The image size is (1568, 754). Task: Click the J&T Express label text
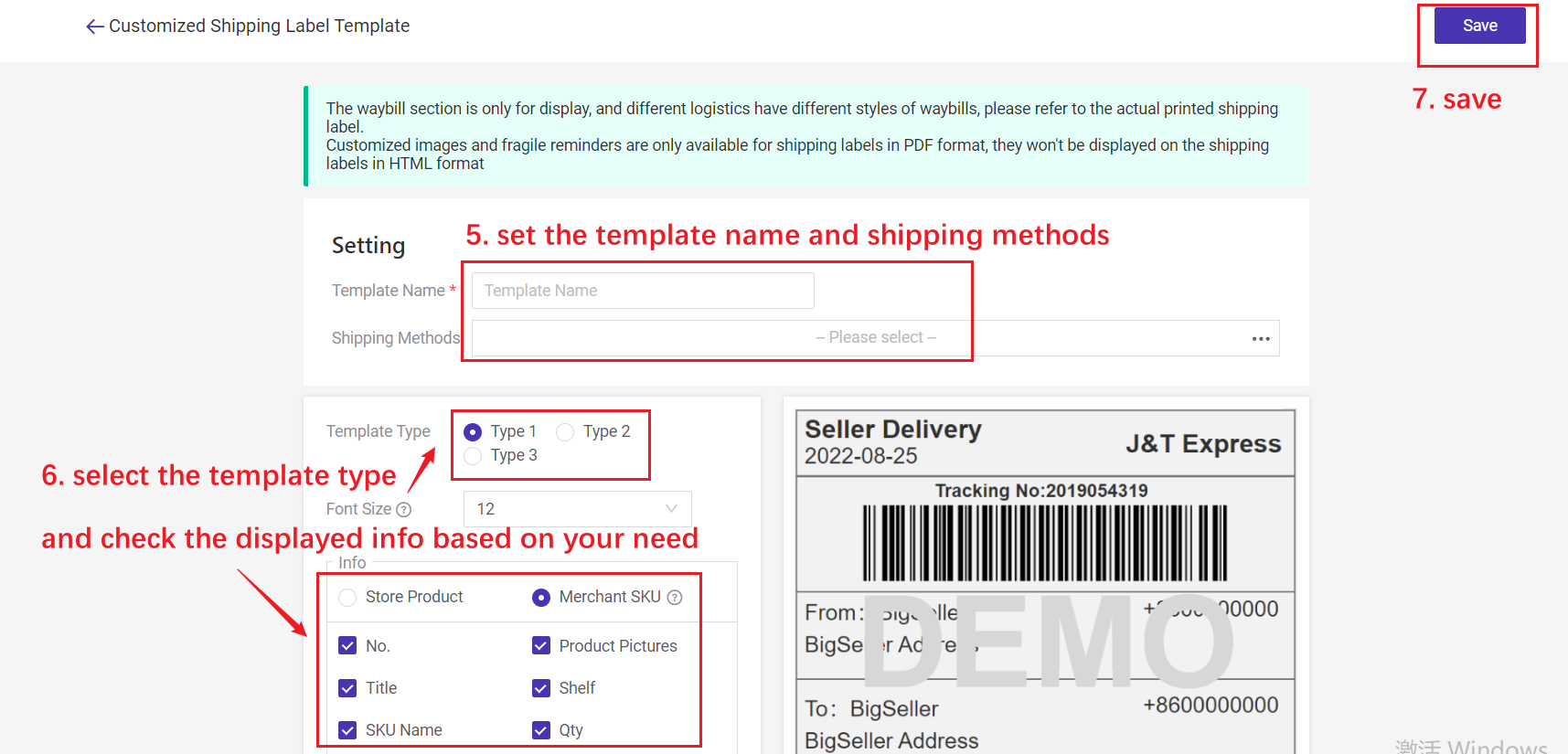[x=1203, y=444]
